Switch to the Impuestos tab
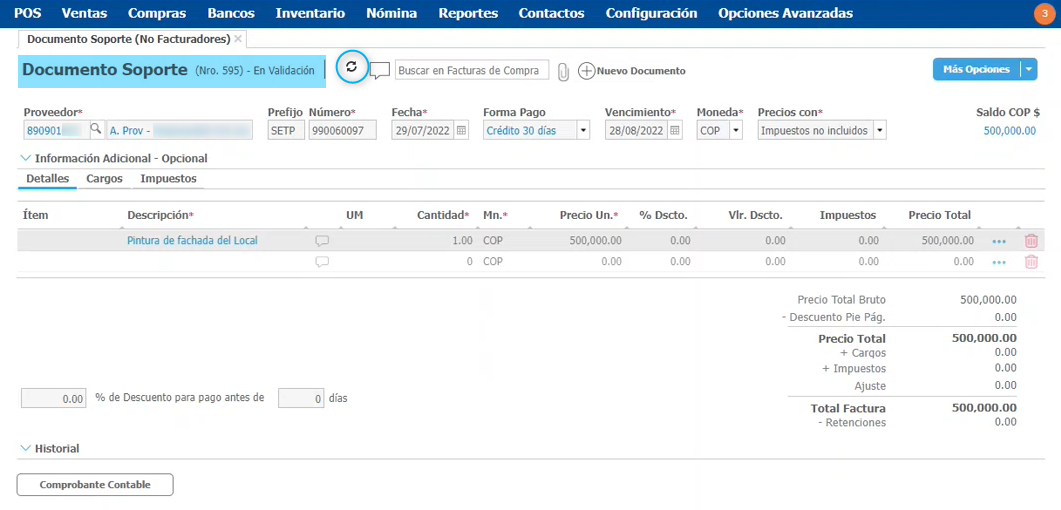This screenshot has width=1061, height=510. (168, 179)
